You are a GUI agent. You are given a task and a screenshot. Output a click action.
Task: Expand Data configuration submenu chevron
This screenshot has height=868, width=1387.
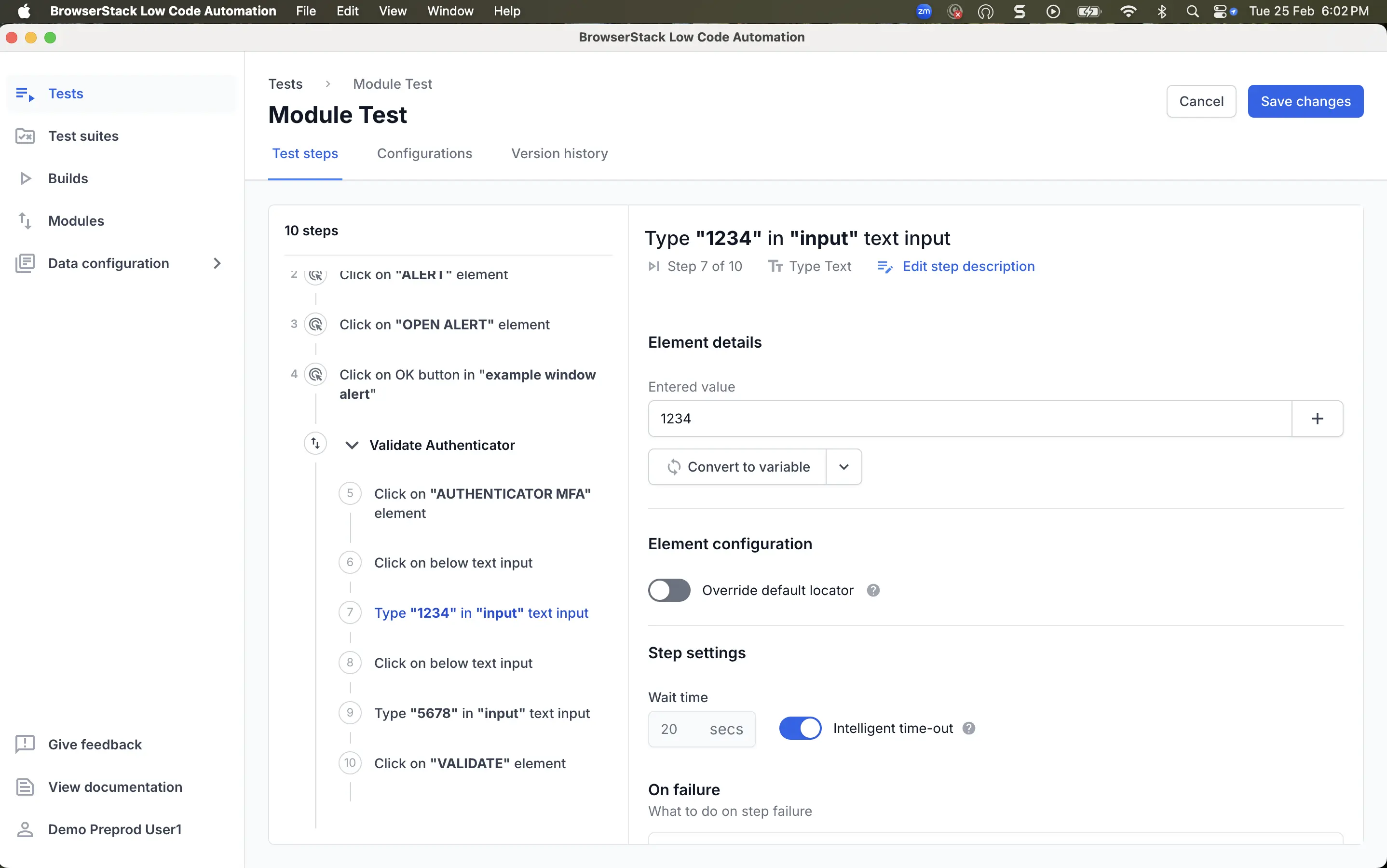(217, 263)
